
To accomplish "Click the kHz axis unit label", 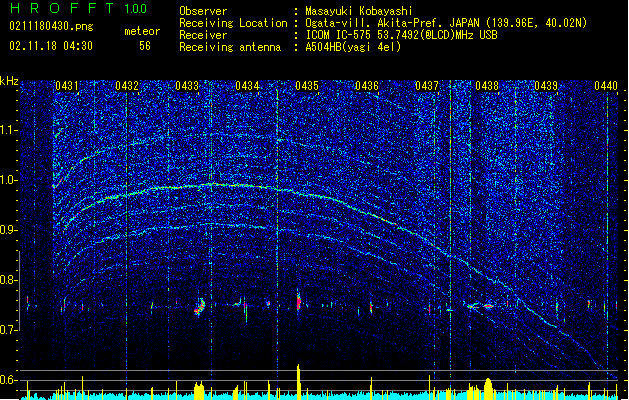I will pyautogui.click(x=9, y=81).
